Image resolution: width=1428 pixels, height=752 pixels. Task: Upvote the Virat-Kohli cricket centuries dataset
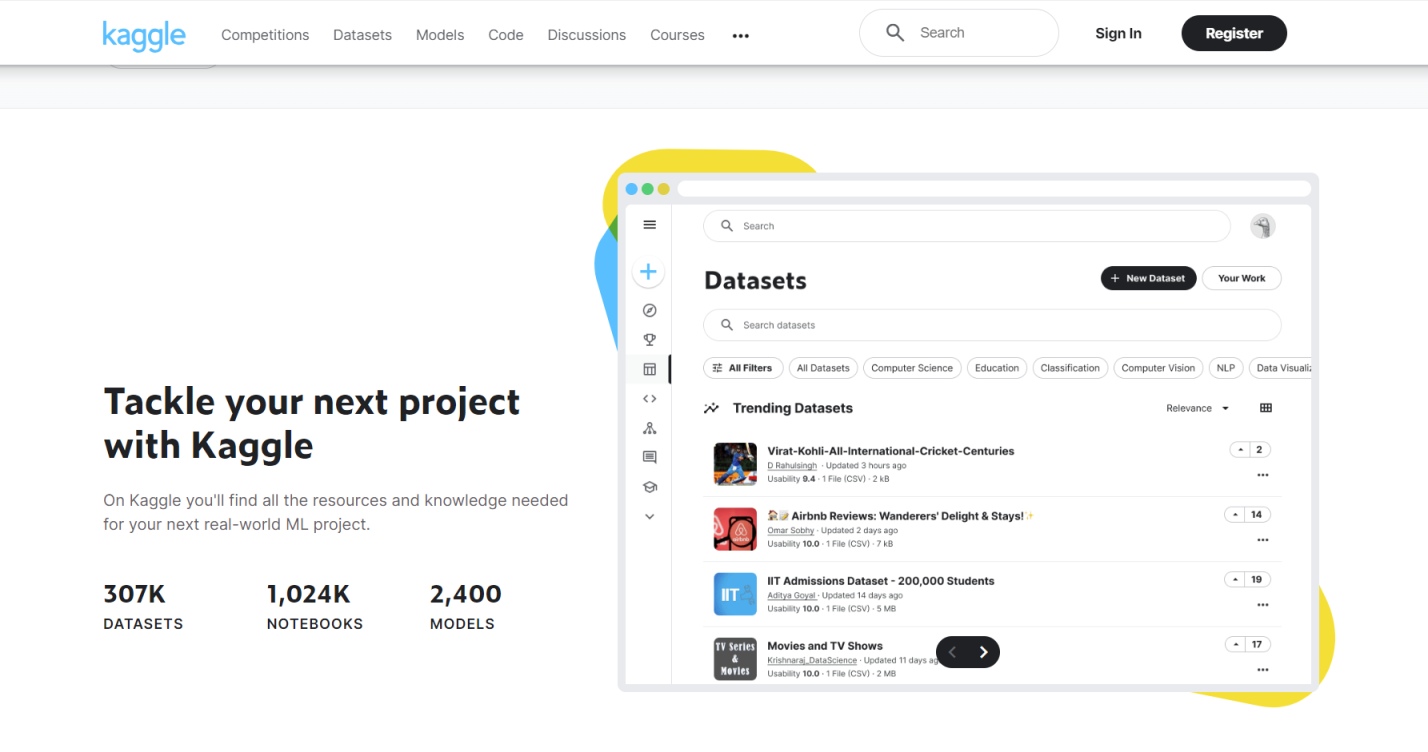[1241, 450]
